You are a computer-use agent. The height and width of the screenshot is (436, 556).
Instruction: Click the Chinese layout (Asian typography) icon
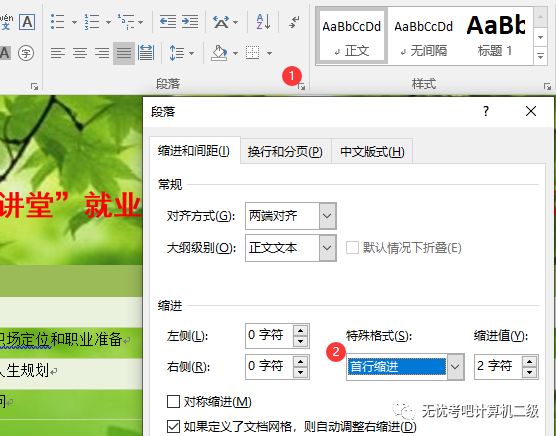pos(221,22)
